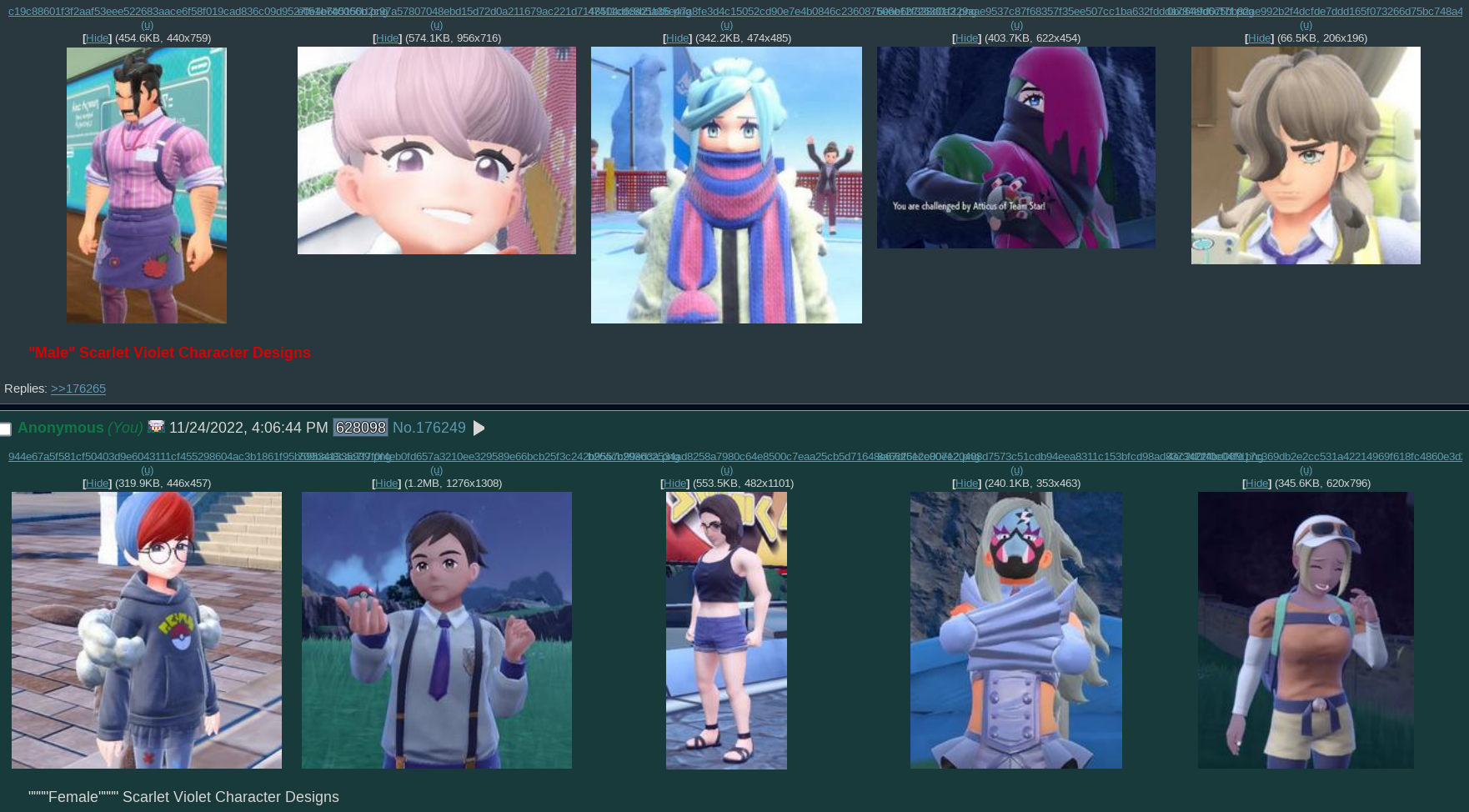This screenshot has width=1469, height=812.
Task: Expand thumbnail of mustached man in purple apron
Action: pyautogui.click(x=147, y=185)
